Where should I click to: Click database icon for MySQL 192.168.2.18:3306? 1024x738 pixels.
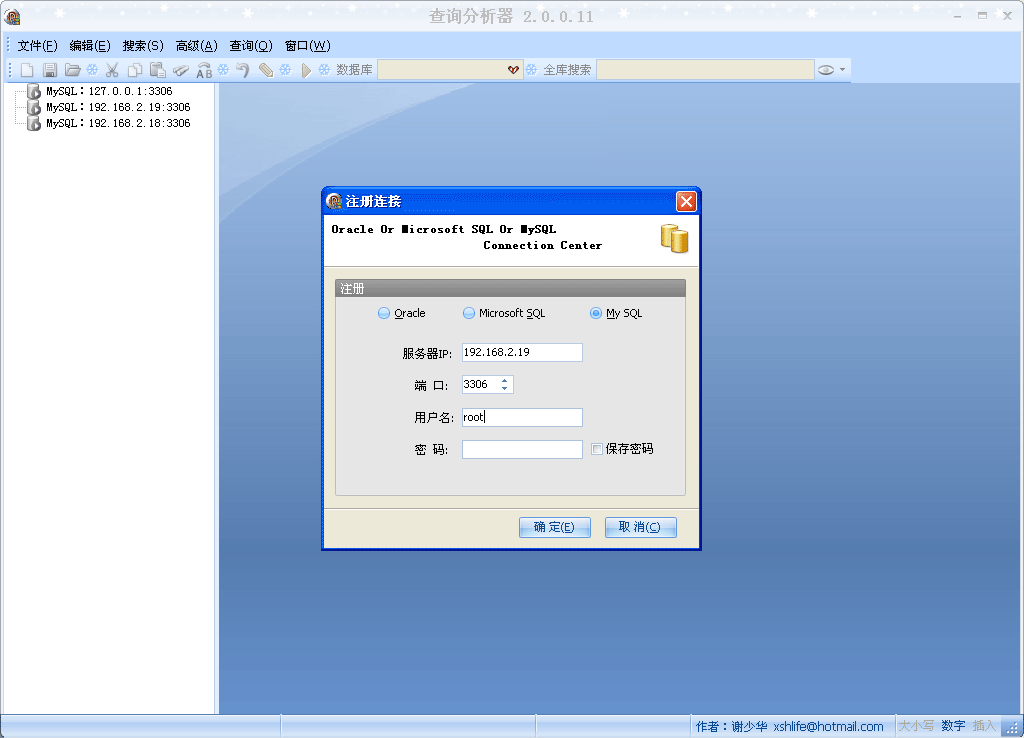point(34,123)
